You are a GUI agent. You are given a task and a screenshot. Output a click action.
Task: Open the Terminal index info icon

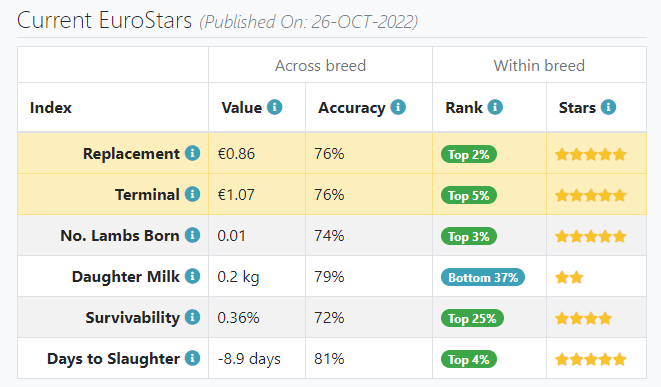click(192, 194)
